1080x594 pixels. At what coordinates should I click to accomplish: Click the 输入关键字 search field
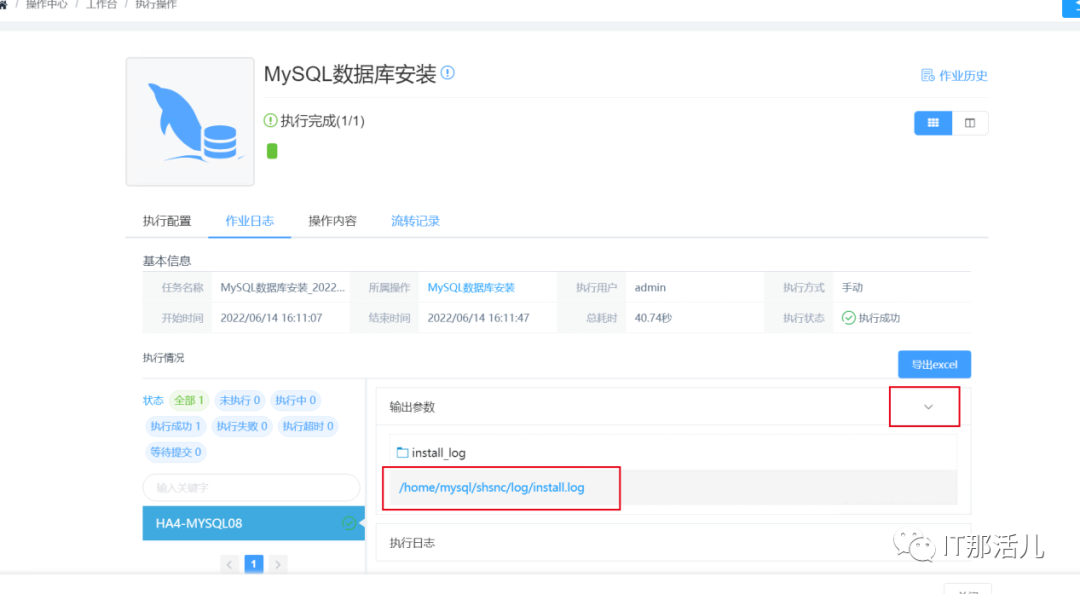(x=251, y=488)
